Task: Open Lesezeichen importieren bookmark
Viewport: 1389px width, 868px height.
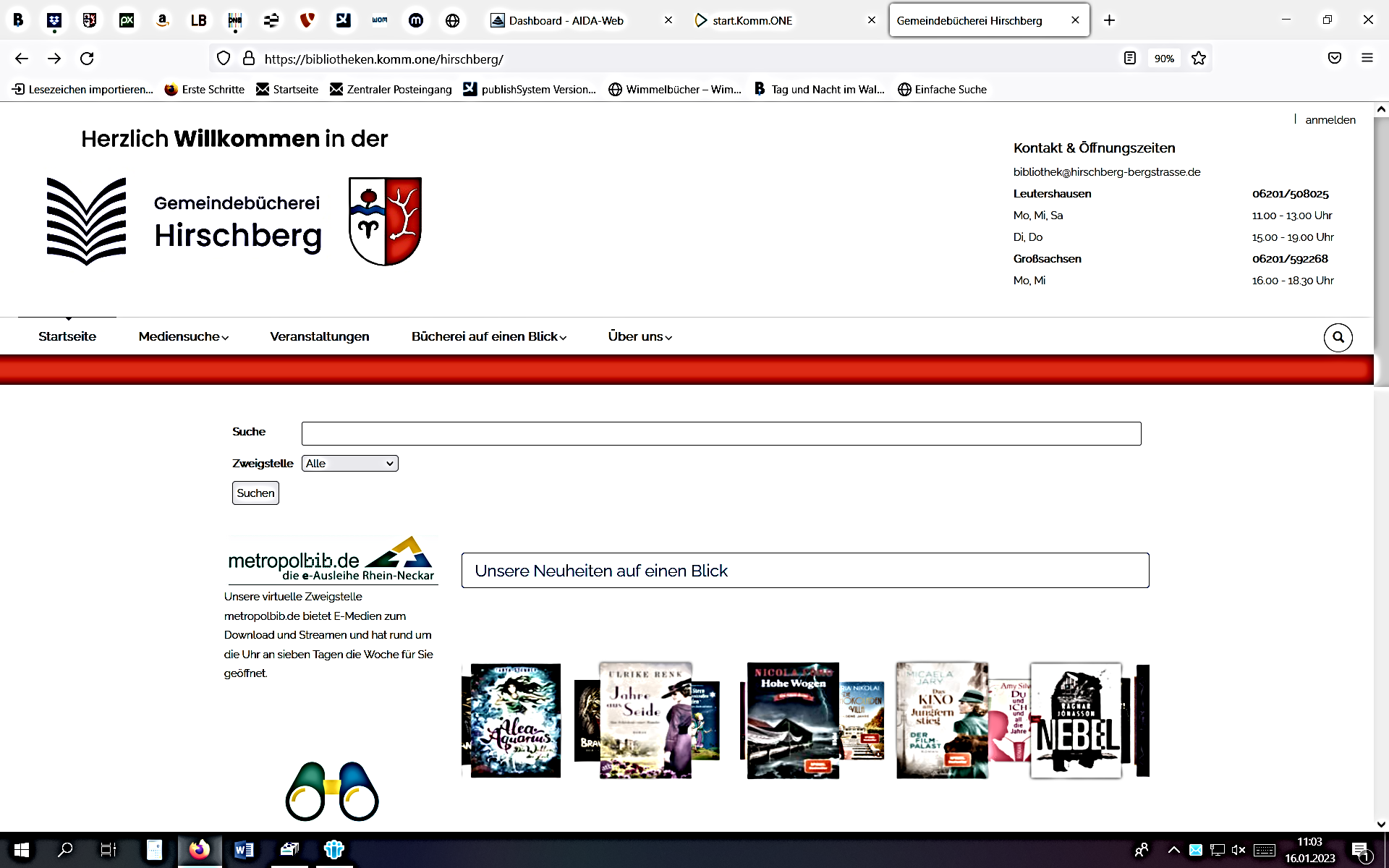Action: click(x=82, y=90)
